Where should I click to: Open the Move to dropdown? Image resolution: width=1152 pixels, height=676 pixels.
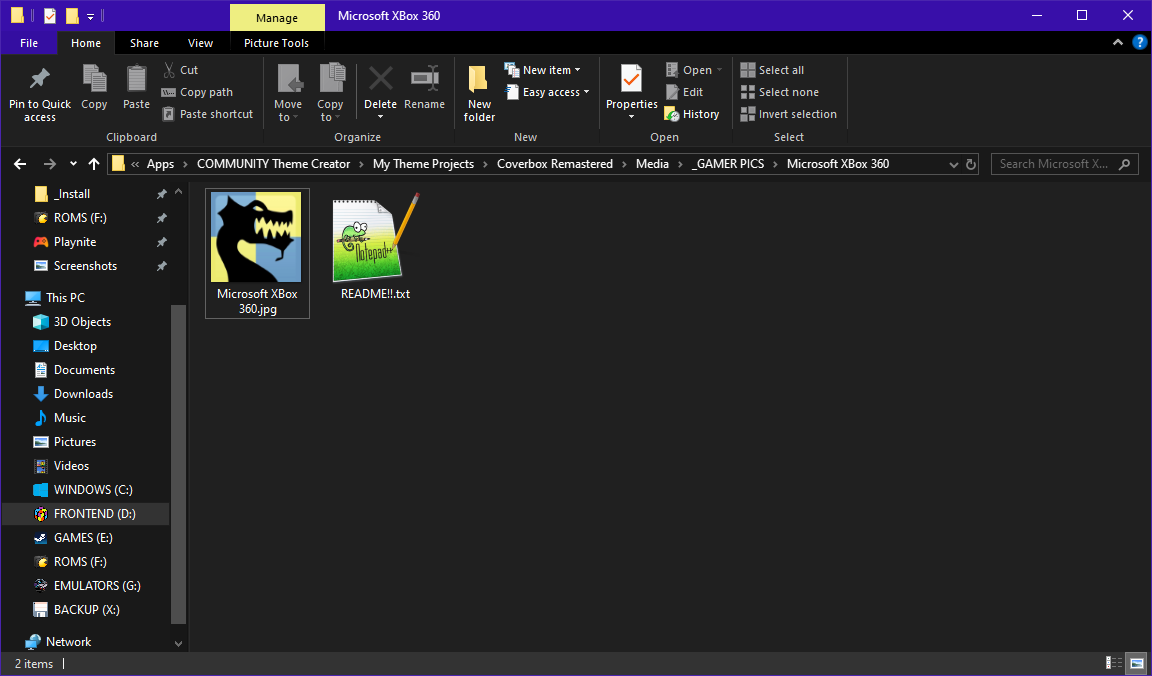click(x=288, y=93)
